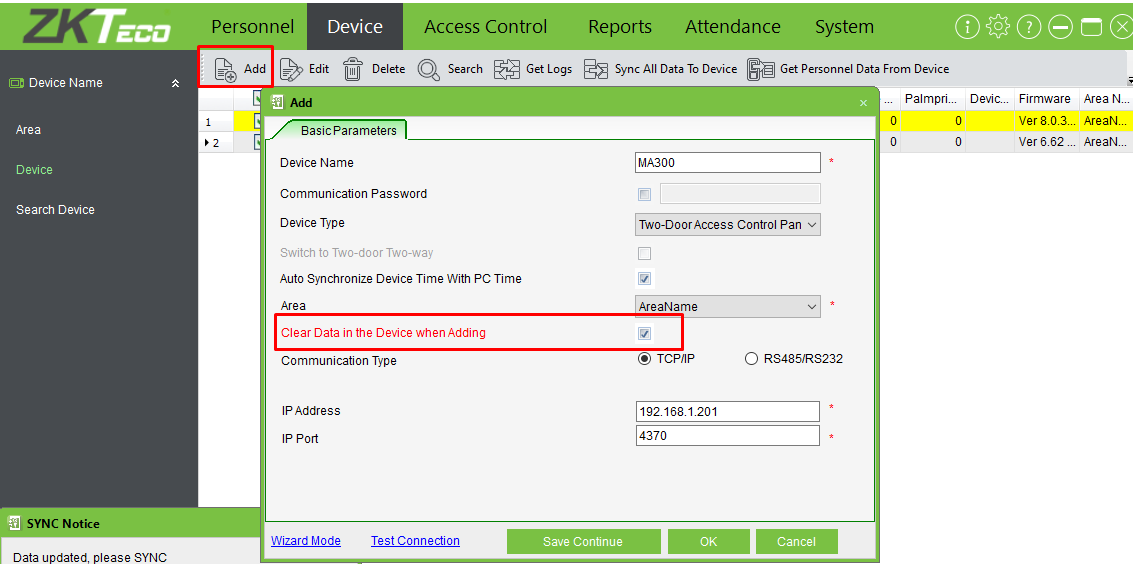Screen dimensions: 1133x564
Task: Click Sync All Data To Device icon
Action: pos(596,69)
